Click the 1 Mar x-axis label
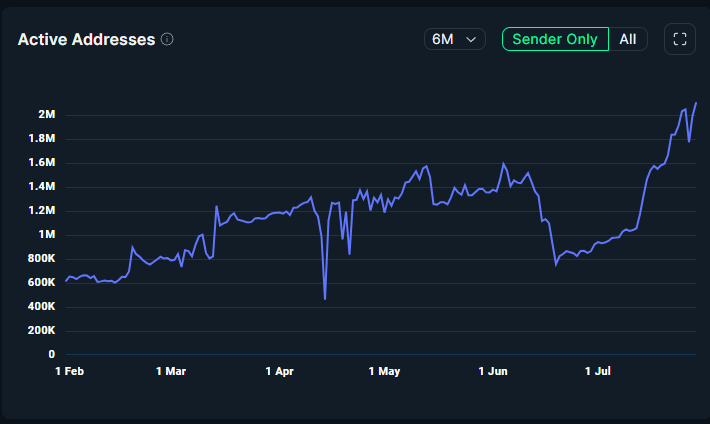 tap(171, 371)
